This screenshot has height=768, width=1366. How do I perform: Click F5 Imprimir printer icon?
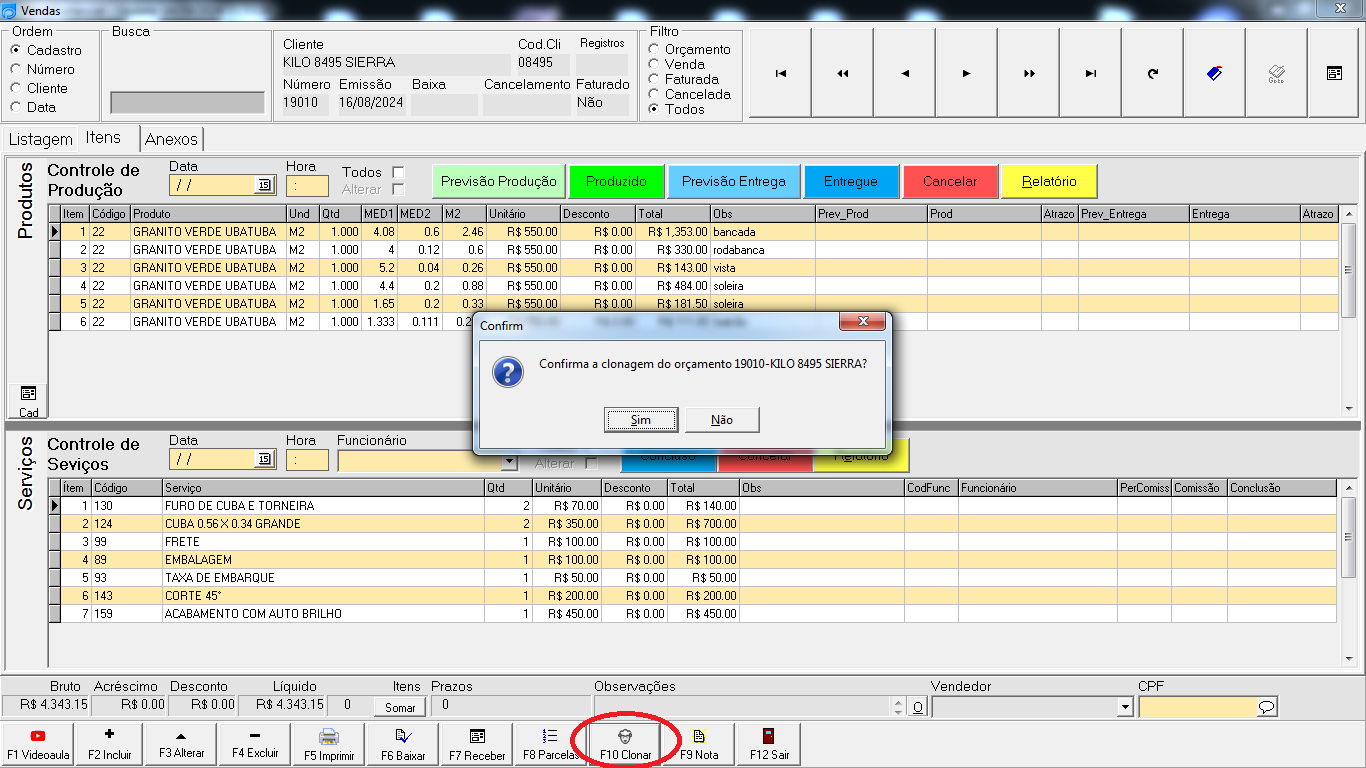[x=329, y=744]
